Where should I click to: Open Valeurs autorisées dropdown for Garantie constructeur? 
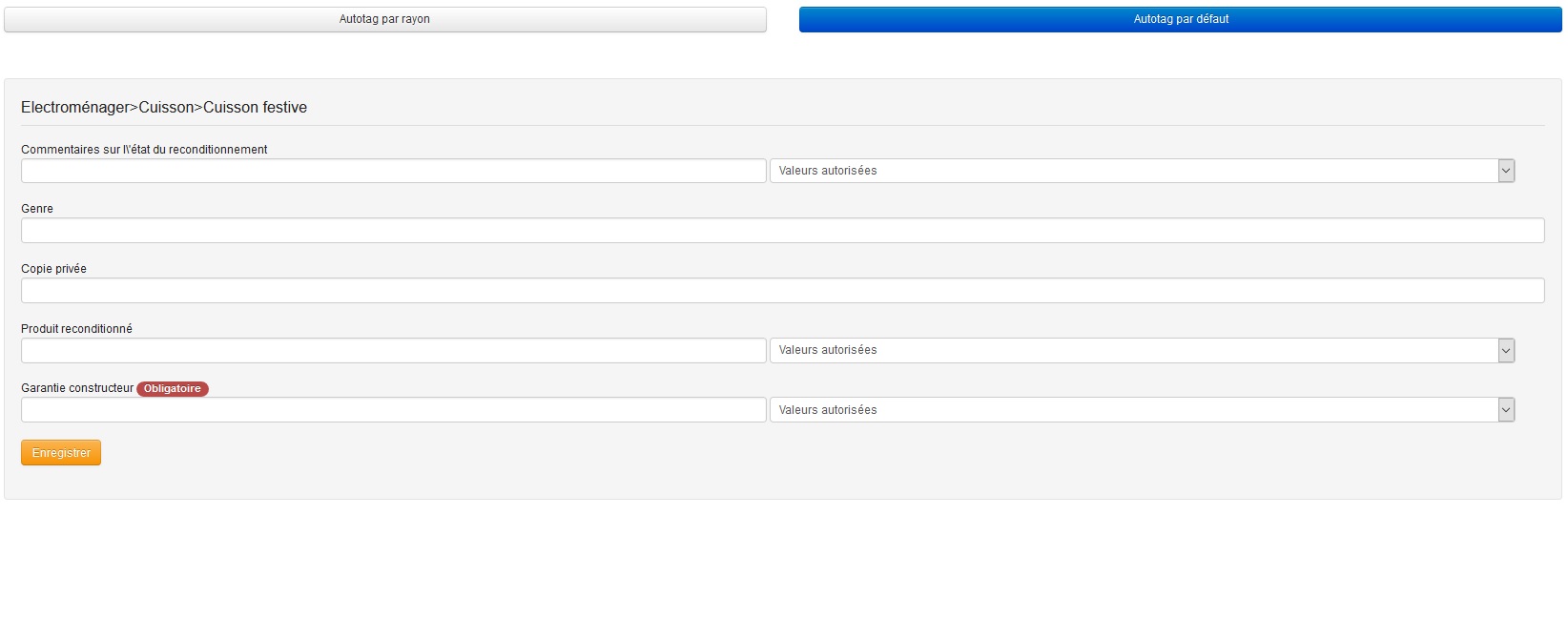(1143, 410)
